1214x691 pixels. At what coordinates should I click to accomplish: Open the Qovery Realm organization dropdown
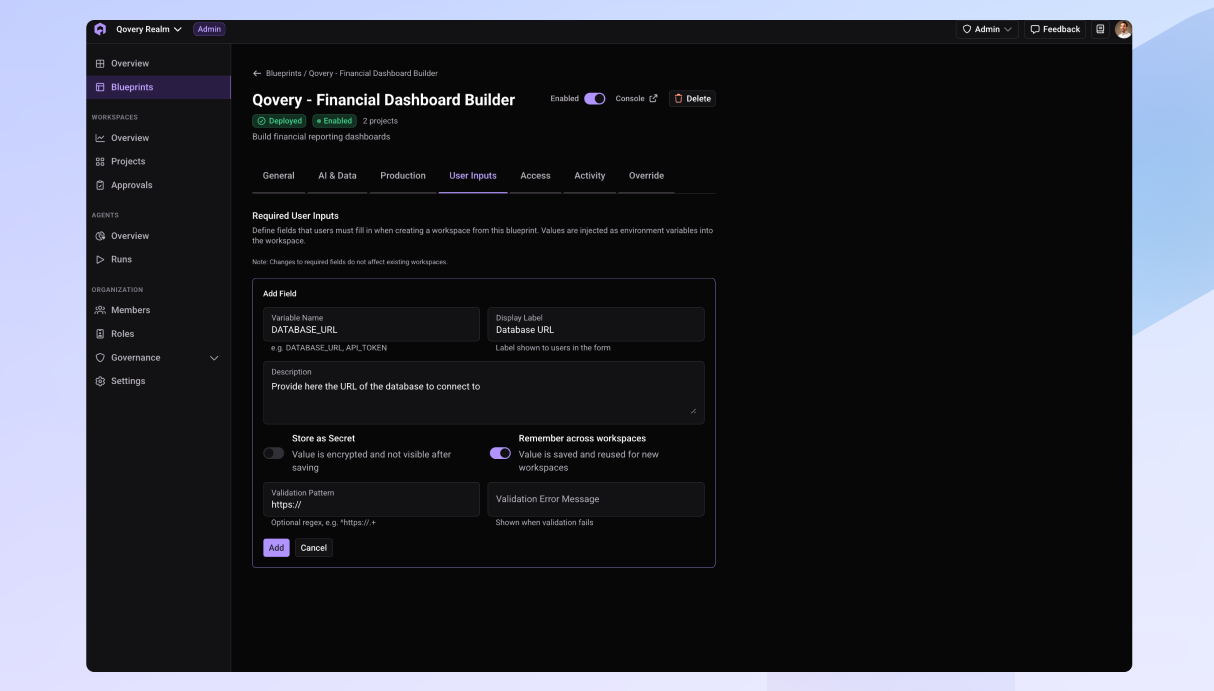click(149, 29)
